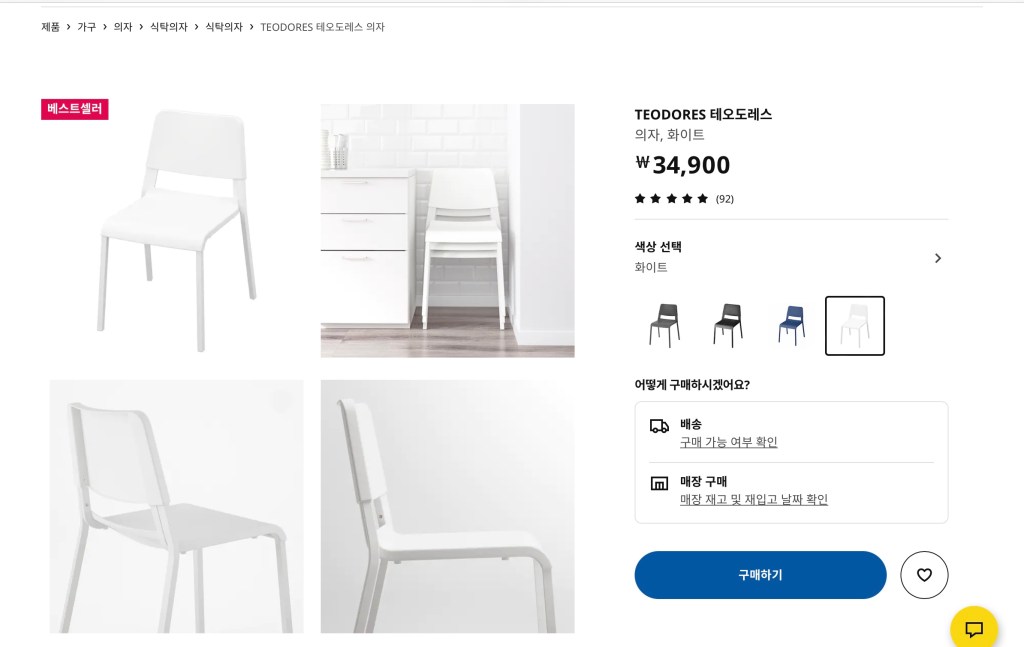The height and width of the screenshot is (647, 1024).
Task: View the main white chair front image
Action: coord(177,231)
